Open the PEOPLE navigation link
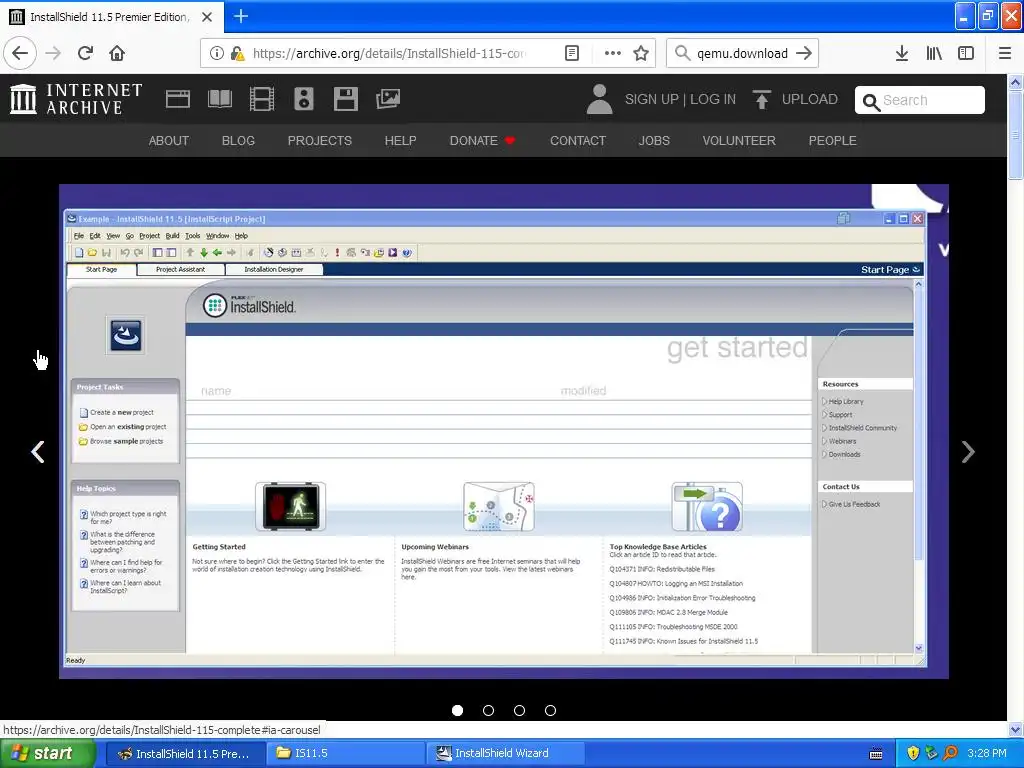 click(832, 140)
